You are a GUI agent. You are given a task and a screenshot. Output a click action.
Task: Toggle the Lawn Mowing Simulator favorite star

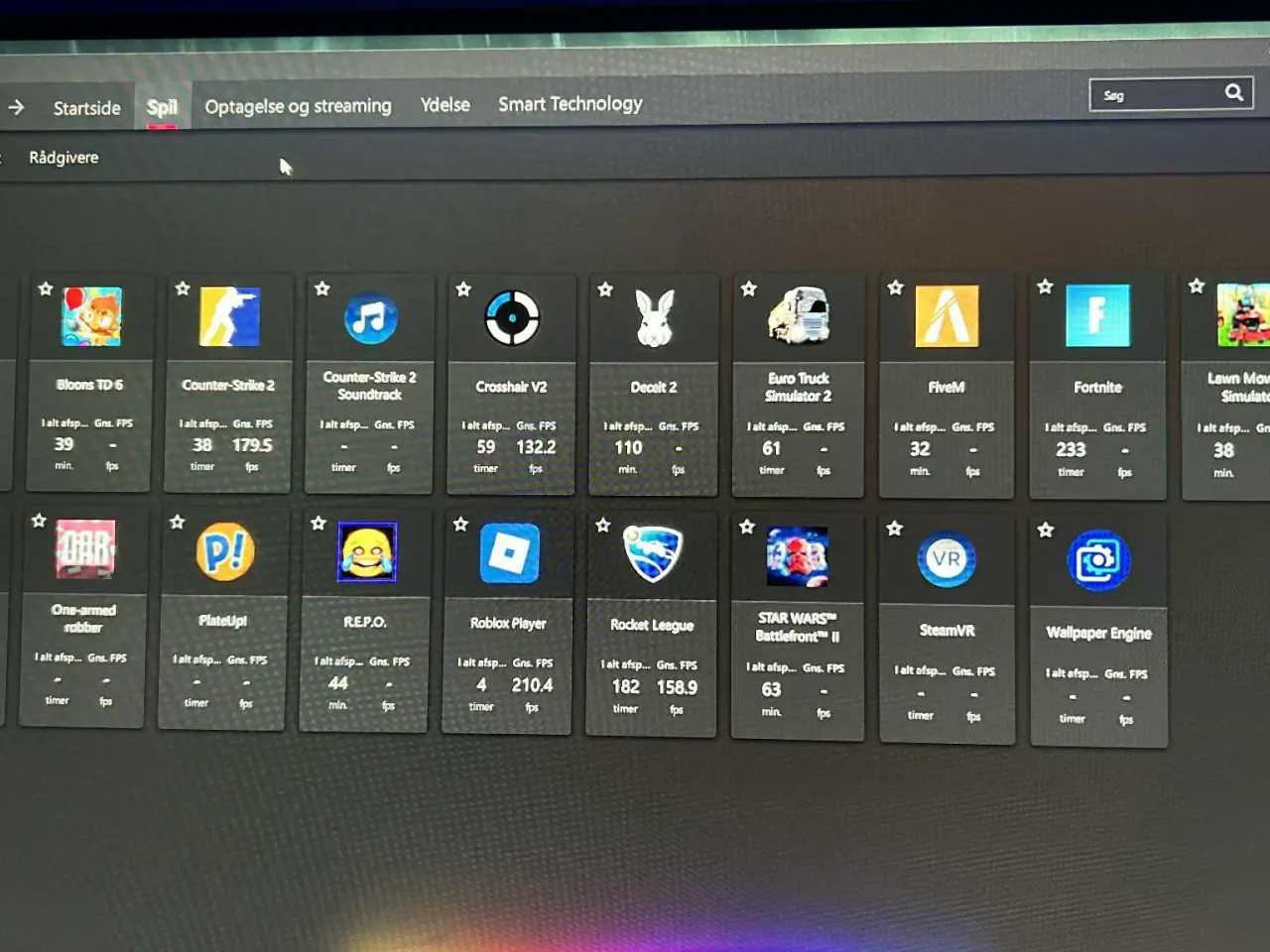click(1197, 286)
